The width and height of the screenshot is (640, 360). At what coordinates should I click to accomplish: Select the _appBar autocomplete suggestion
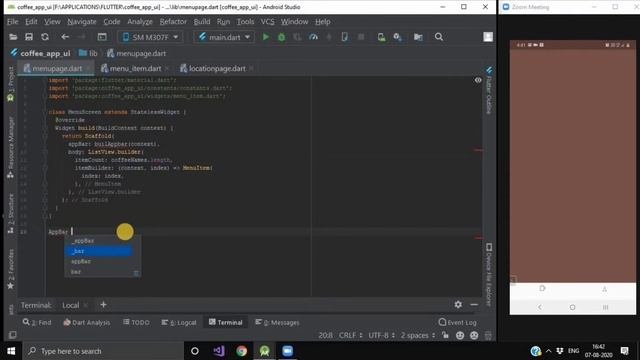102,241
